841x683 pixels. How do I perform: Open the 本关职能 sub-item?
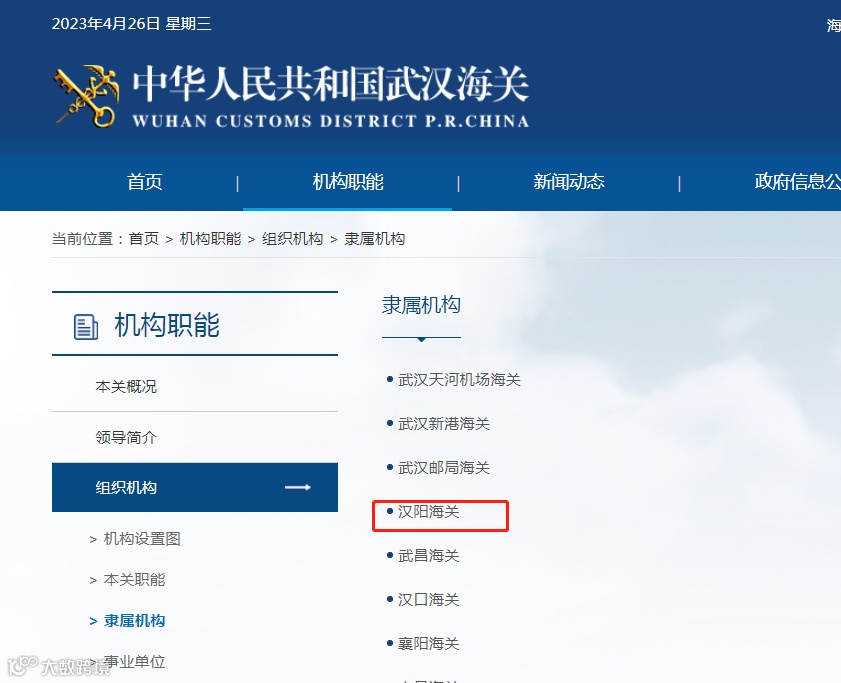[x=134, y=579]
